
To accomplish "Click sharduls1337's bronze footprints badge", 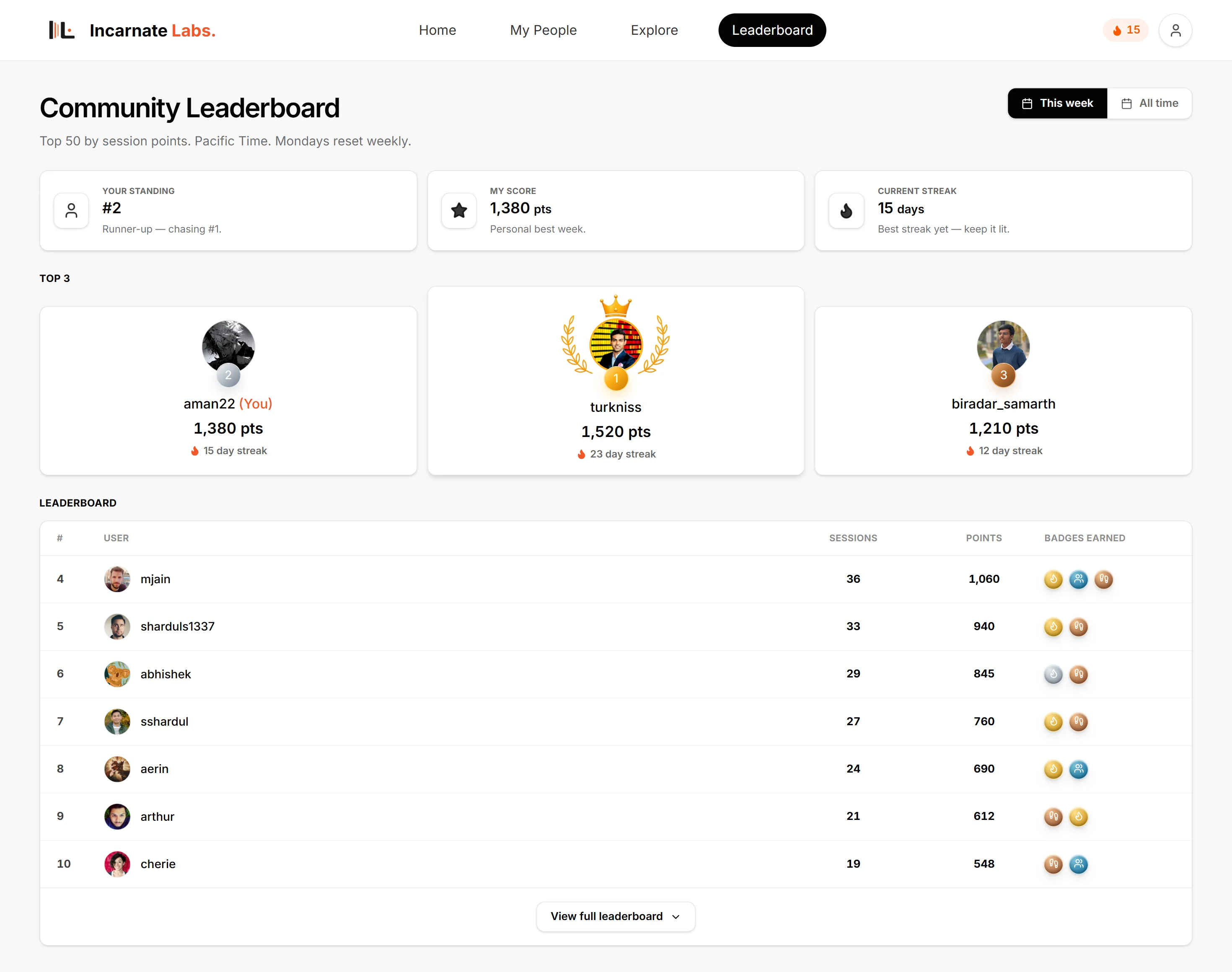I will click(x=1078, y=627).
